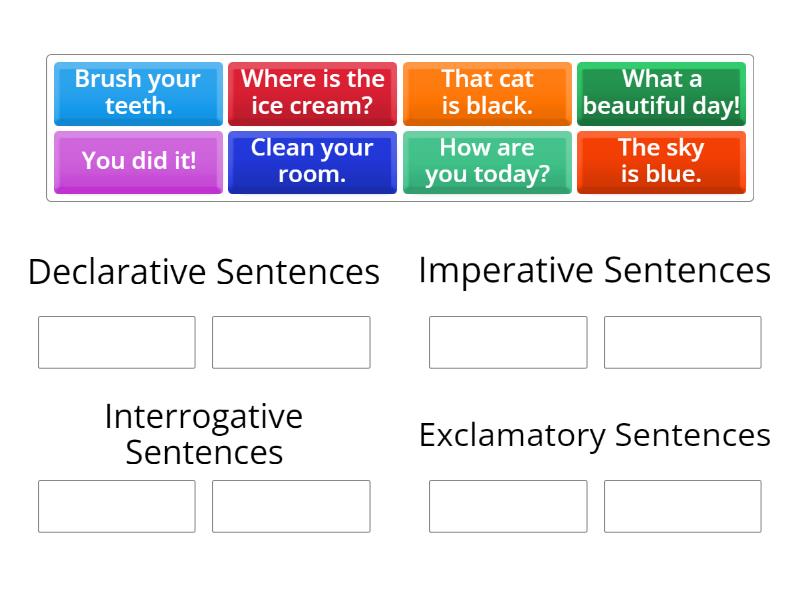Click the left drop box under Declarative Sentences
Image resolution: width=800 pixels, height=600 pixels.
click(x=116, y=342)
